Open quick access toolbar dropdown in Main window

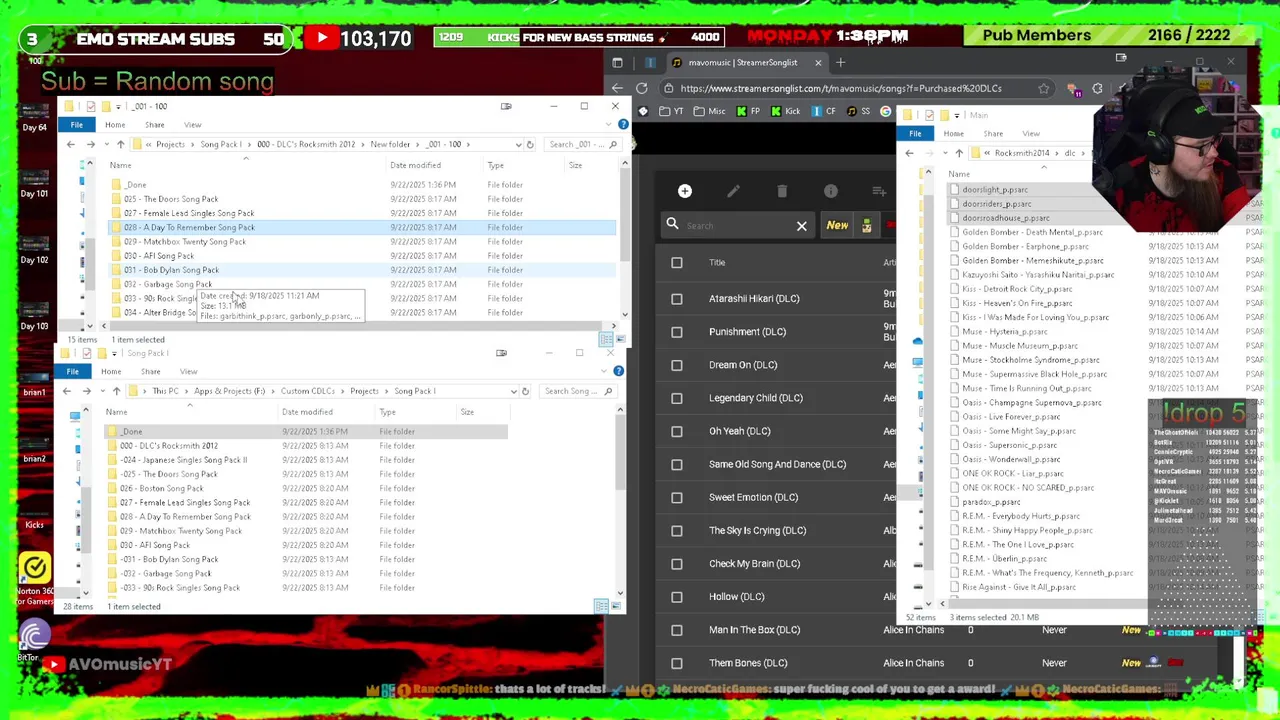coord(957,115)
